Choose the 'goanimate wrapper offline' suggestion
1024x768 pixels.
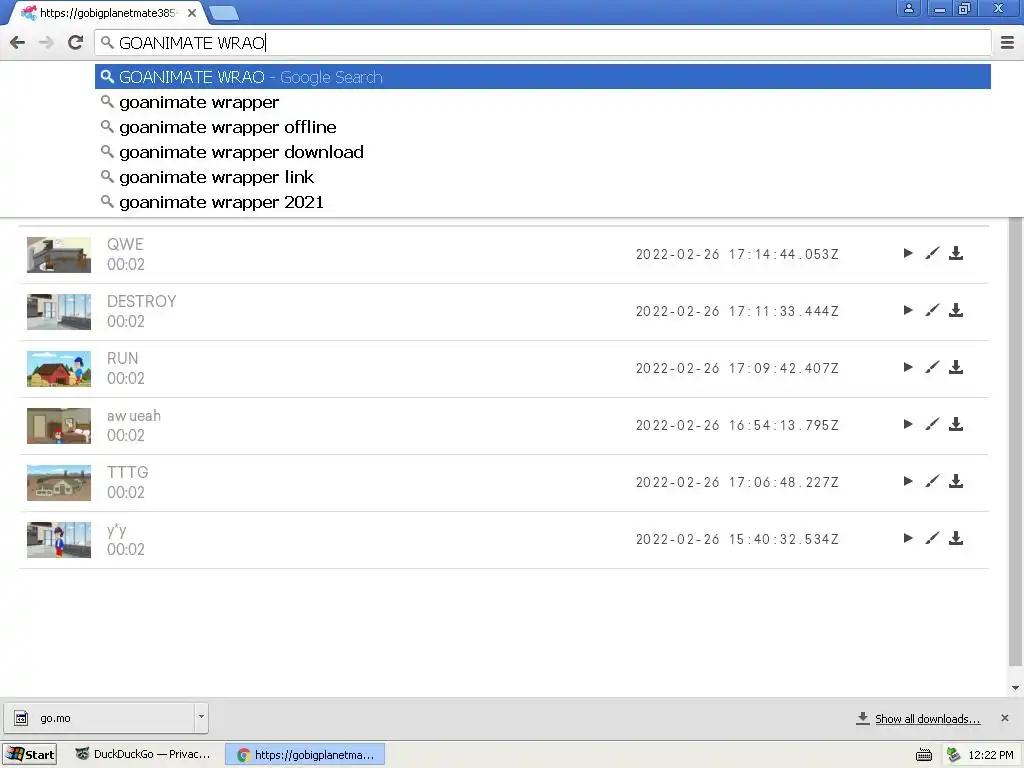point(543,127)
